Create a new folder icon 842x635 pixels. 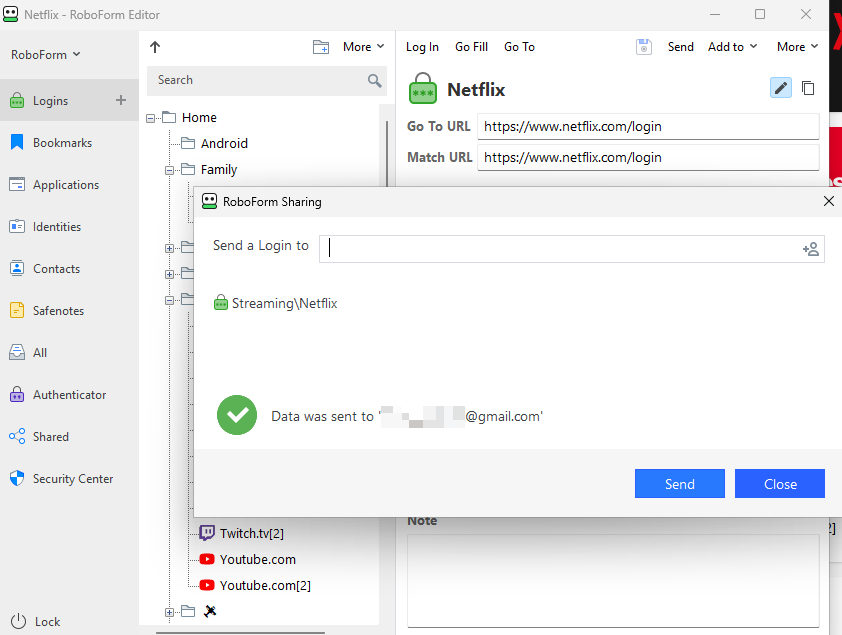[321, 47]
